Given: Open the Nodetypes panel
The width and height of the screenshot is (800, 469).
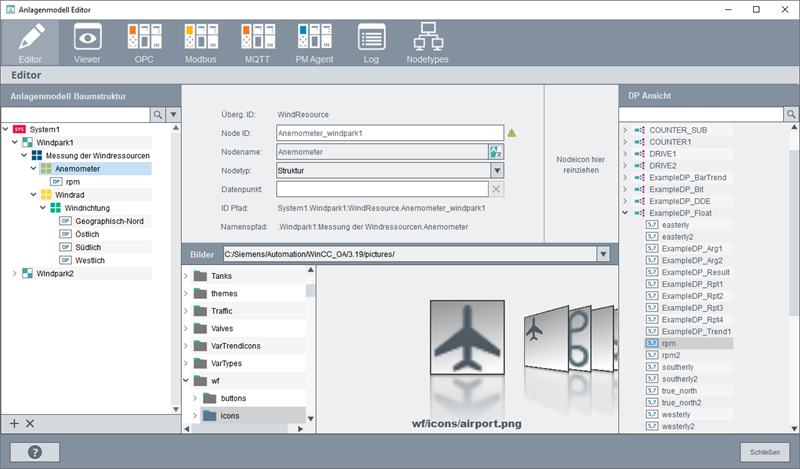Looking at the screenshot, I should point(429,43).
